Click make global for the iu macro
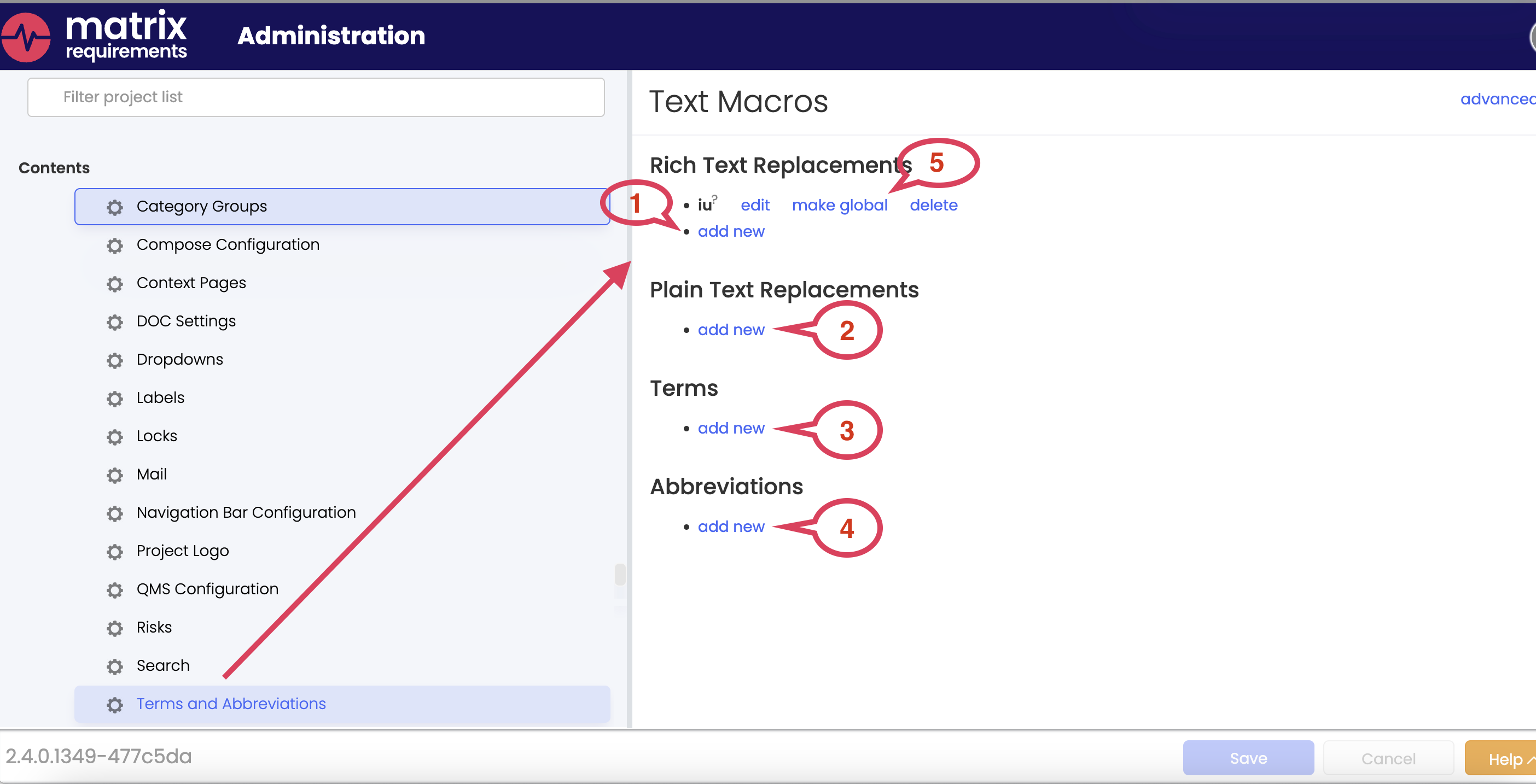Image resolution: width=1536 pixels, height=784 pixels. tap(840, 205)
